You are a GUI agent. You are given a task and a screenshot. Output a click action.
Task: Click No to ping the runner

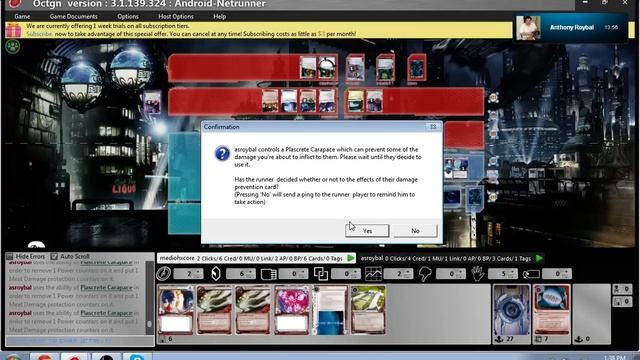[x=415, y=231]
